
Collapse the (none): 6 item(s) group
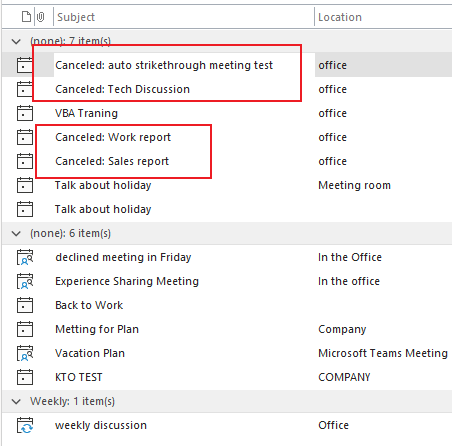tap(16, 233)
